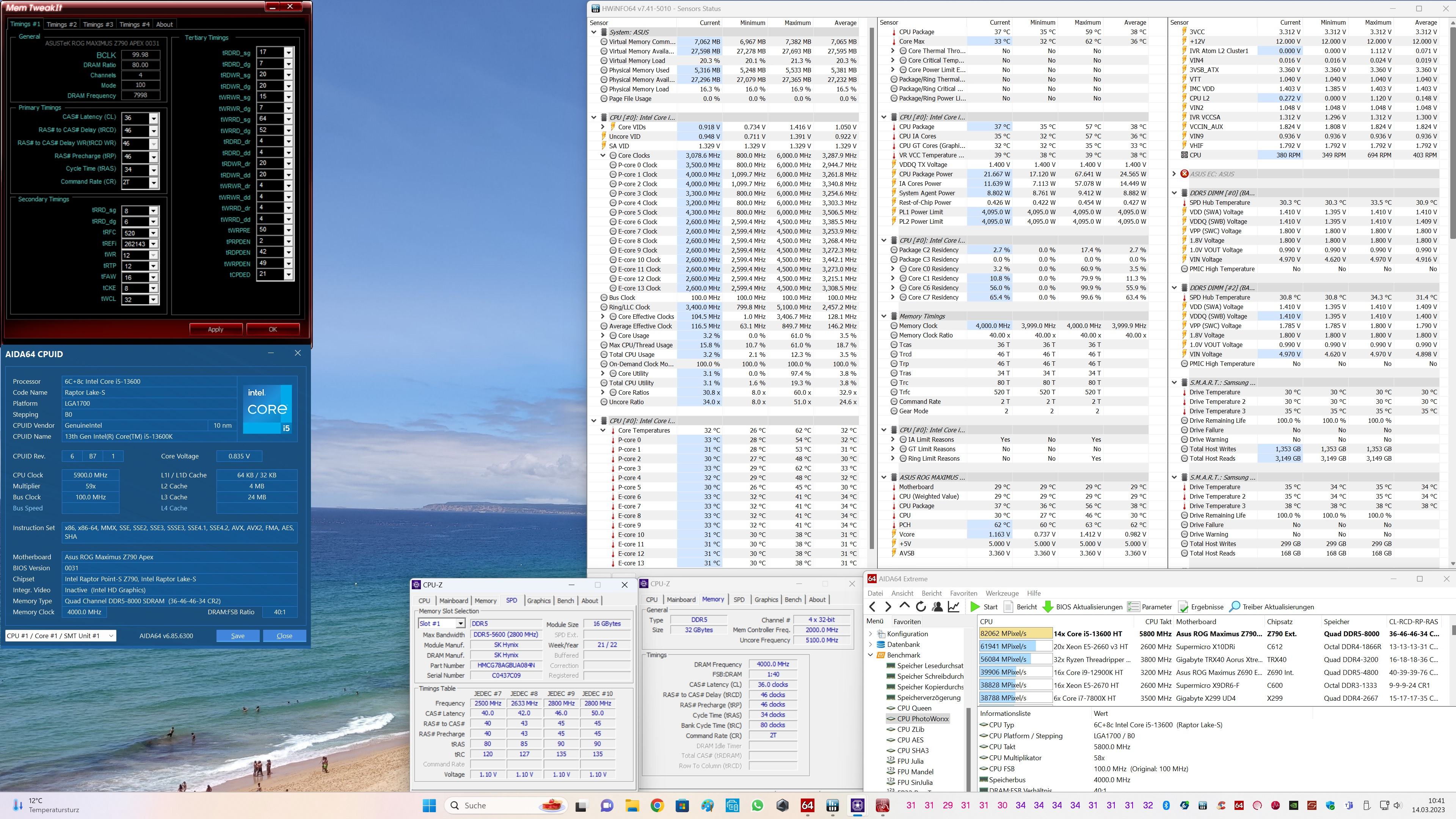
Task: Open Mainboard tab in CPU-Z SPD window
Action: coord(454,601)
